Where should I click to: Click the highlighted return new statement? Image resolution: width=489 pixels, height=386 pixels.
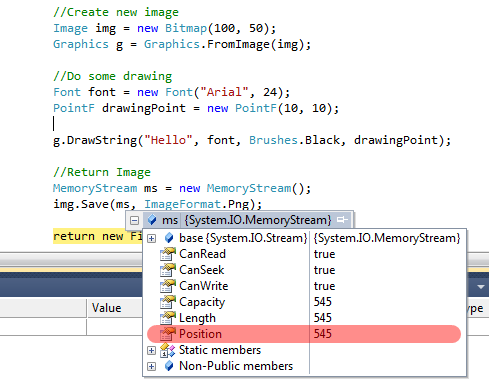coord(98,236)
